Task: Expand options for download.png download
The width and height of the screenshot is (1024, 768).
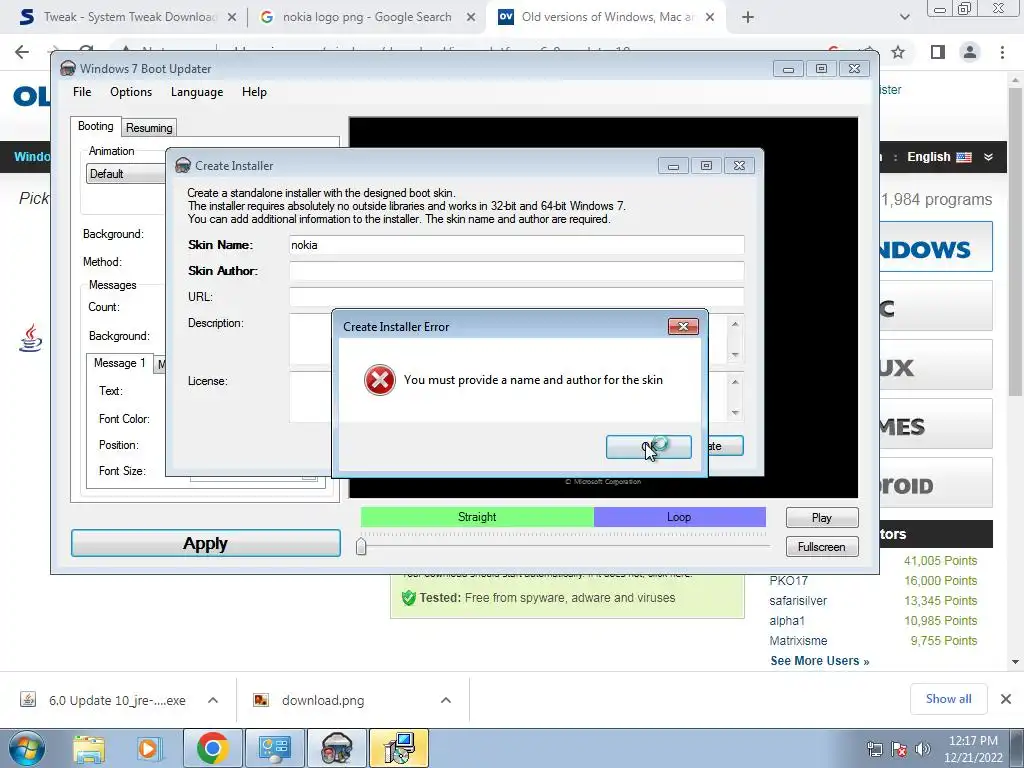Action: [446, 700]
